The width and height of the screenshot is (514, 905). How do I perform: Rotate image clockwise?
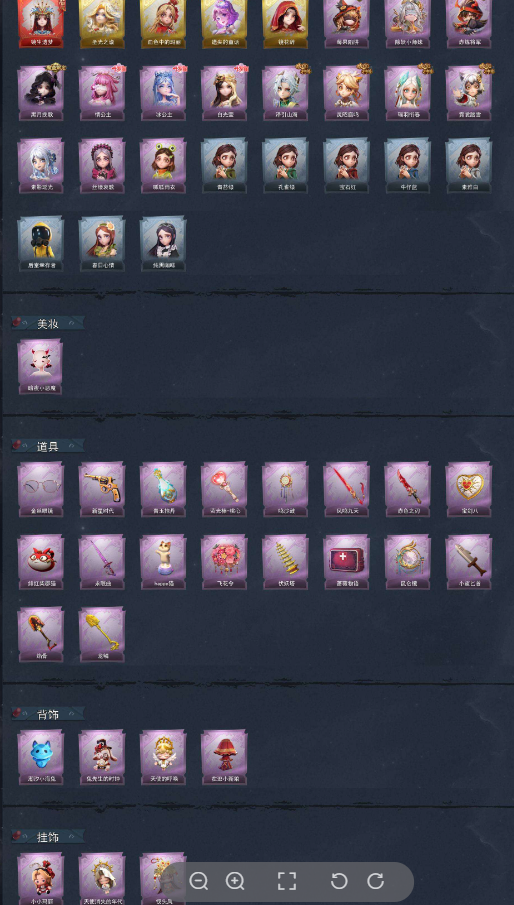point(376,881)
